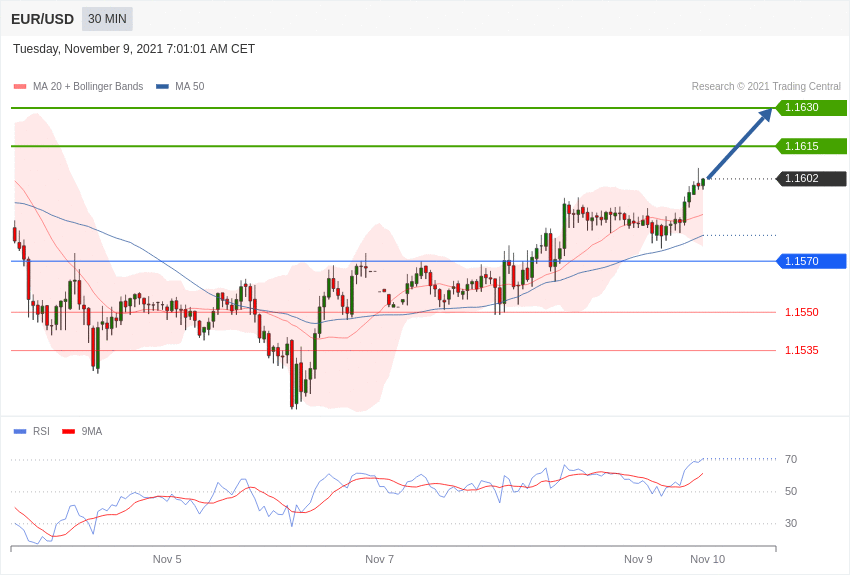Click the Nov 10 date axis label
The width and height of the screenshot is (850, 576).
pos(707,559)
